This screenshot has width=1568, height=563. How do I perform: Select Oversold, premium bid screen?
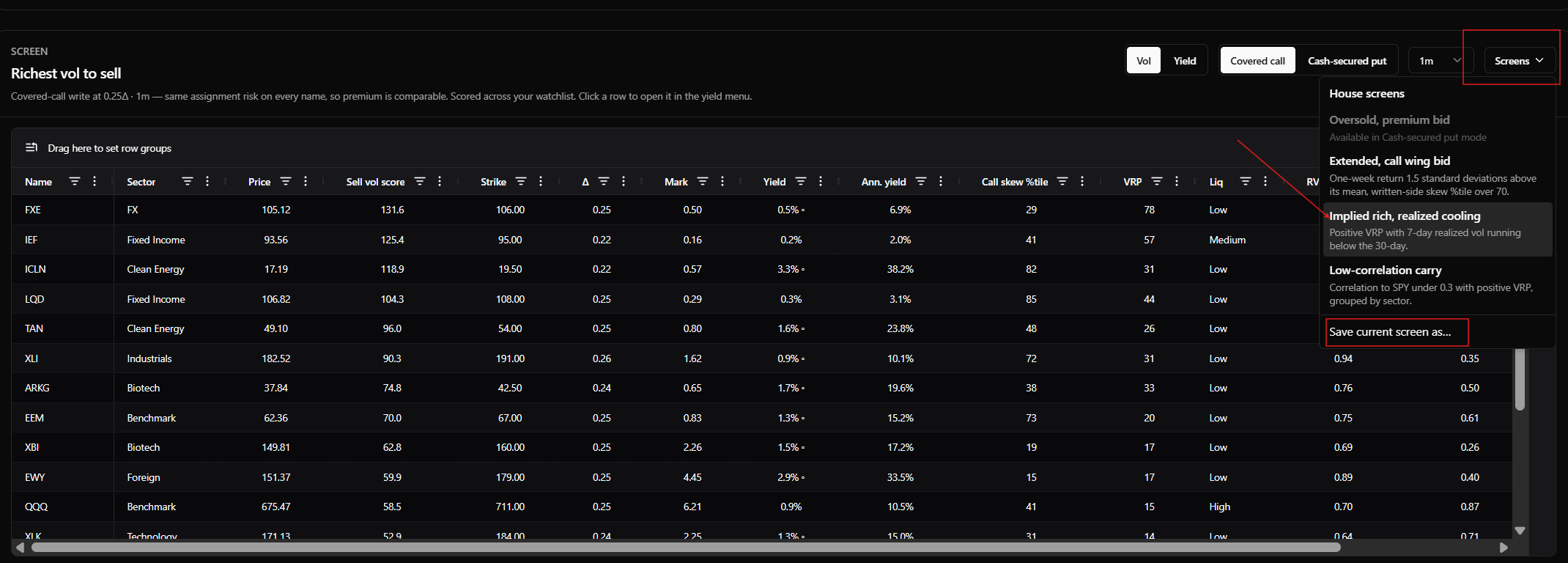pos(1438,128)
